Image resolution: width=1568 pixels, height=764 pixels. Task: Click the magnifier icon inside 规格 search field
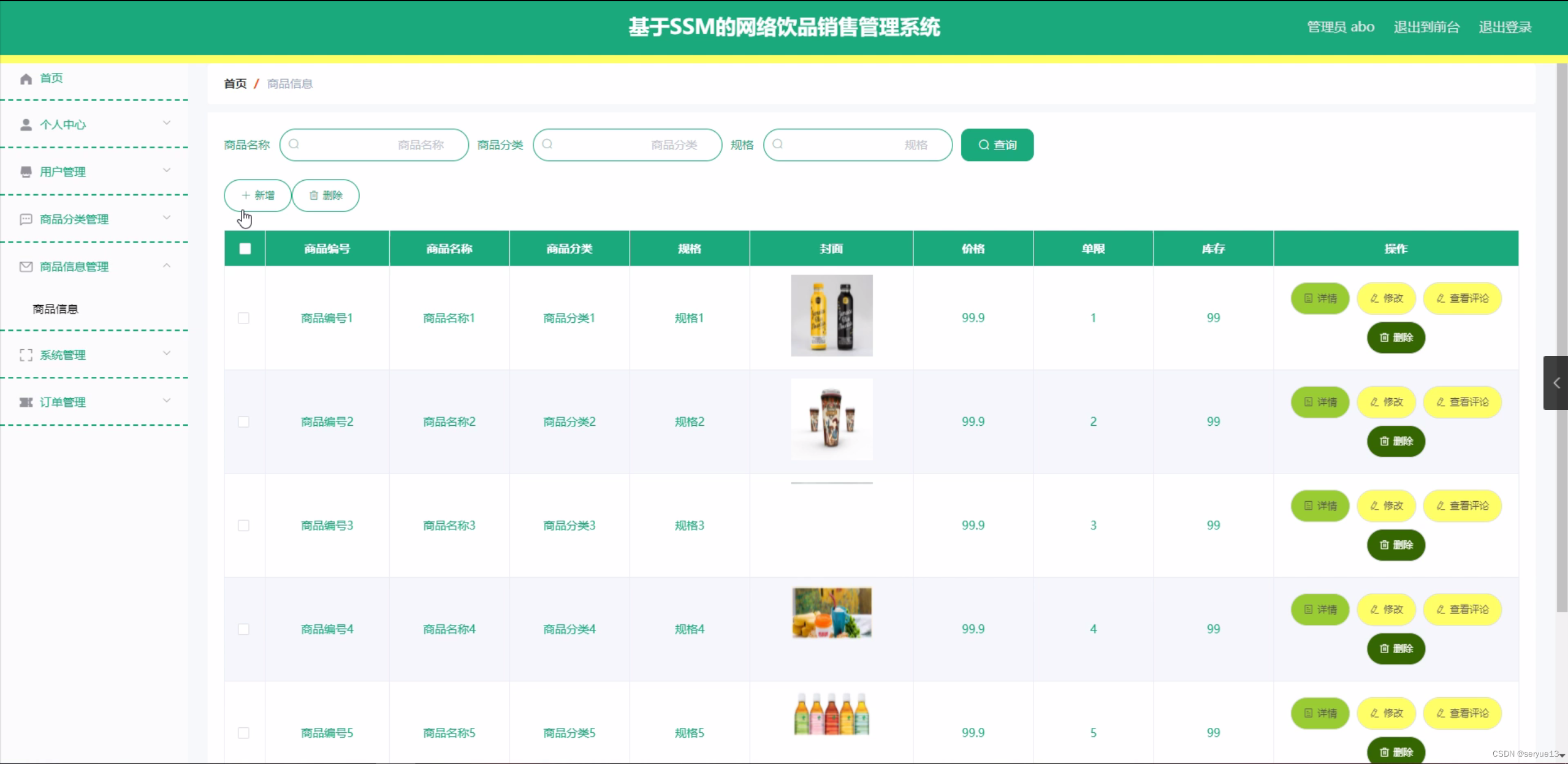click(x=777, y=145)
